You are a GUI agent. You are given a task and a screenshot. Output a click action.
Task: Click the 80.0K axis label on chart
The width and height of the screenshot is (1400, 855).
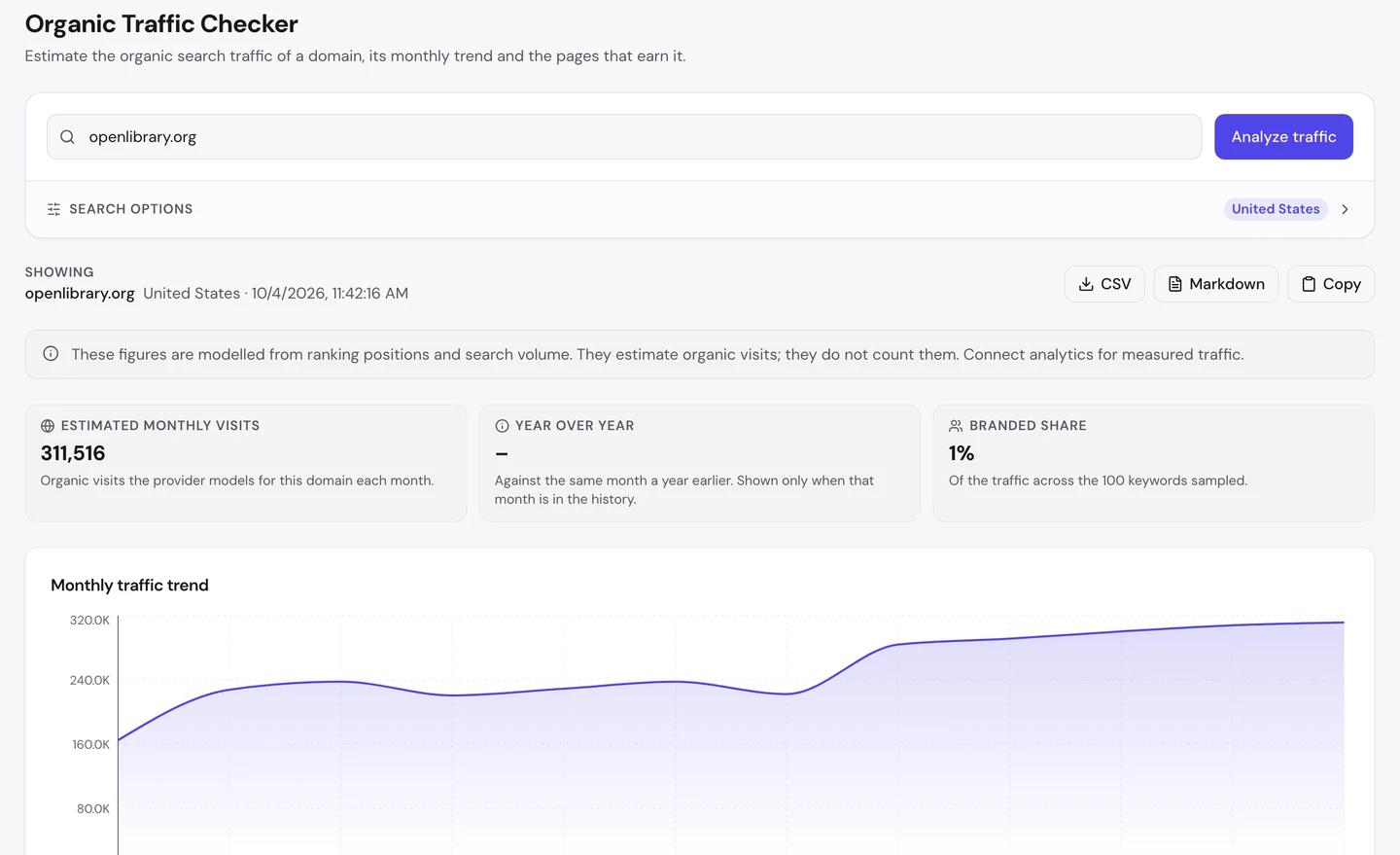pyautogui.click(x=93, y=809)
